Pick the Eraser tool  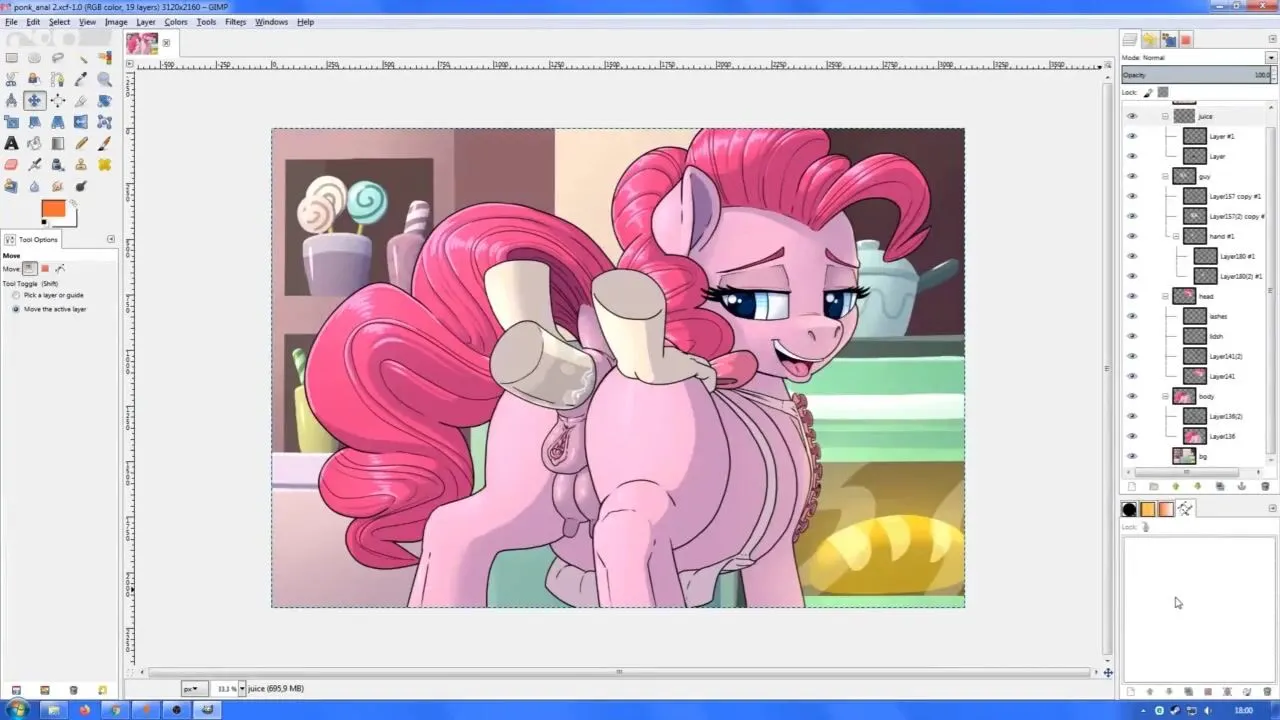point(12,165)
